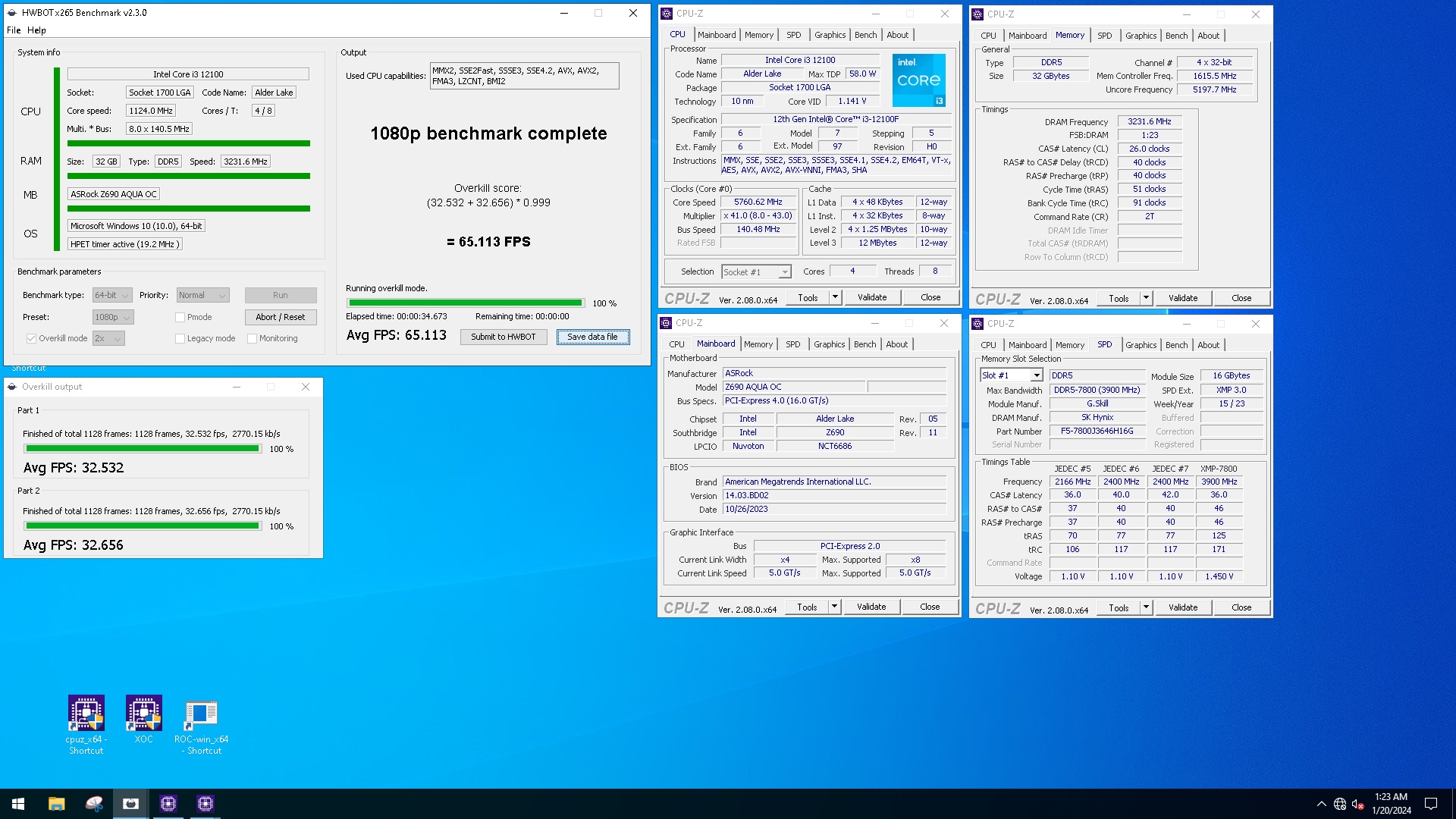Click the Save data file button
1456x819 pixels.
(593, 337)
